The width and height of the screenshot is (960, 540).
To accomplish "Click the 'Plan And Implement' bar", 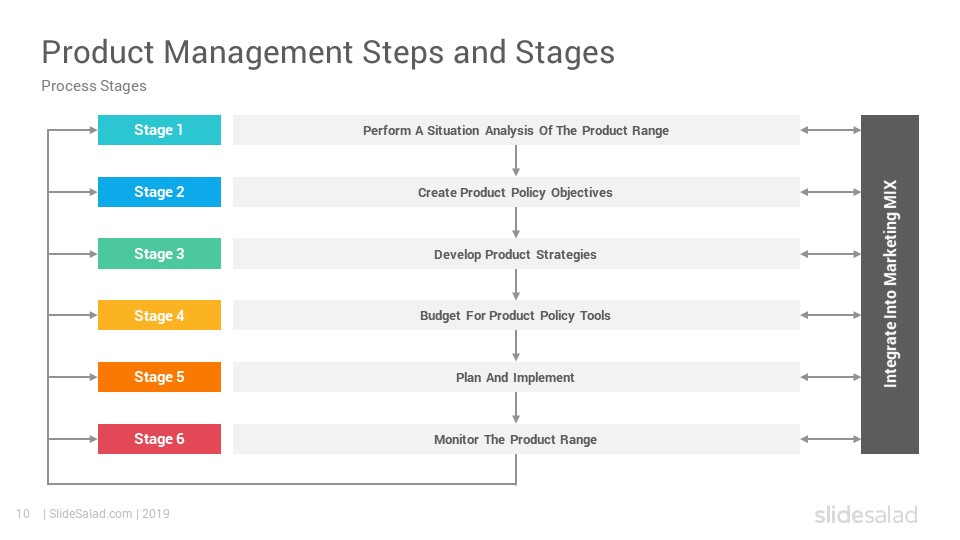I will tap(516, 377).
